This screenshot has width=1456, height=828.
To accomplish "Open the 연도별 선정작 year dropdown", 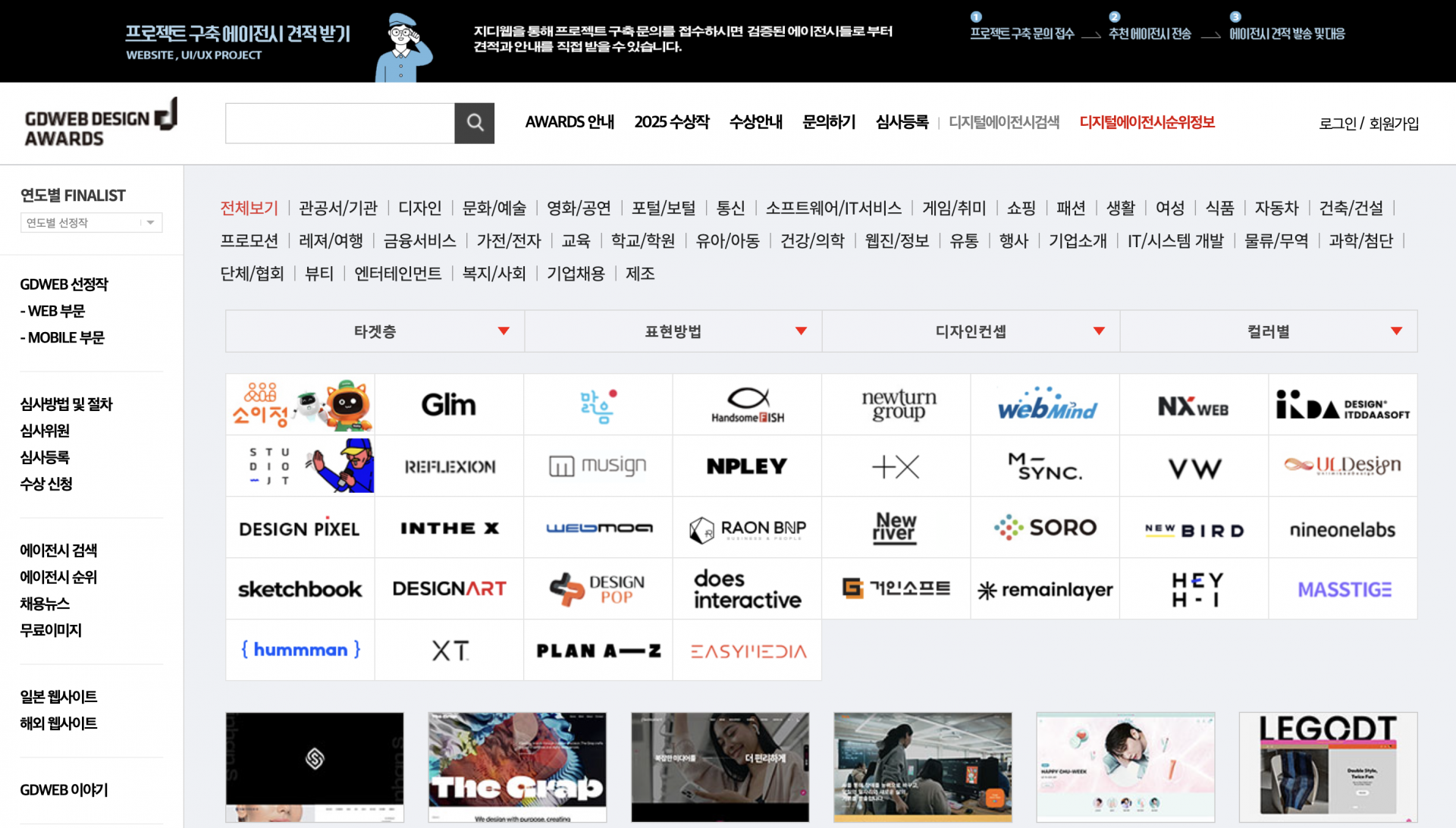I will coord(91,222).
